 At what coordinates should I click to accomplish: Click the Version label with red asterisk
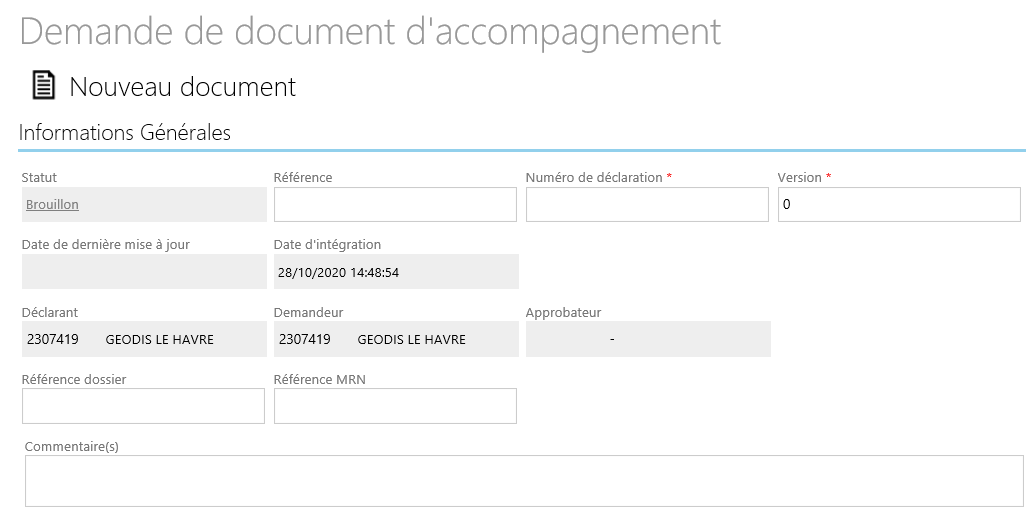tap(804, 178)
